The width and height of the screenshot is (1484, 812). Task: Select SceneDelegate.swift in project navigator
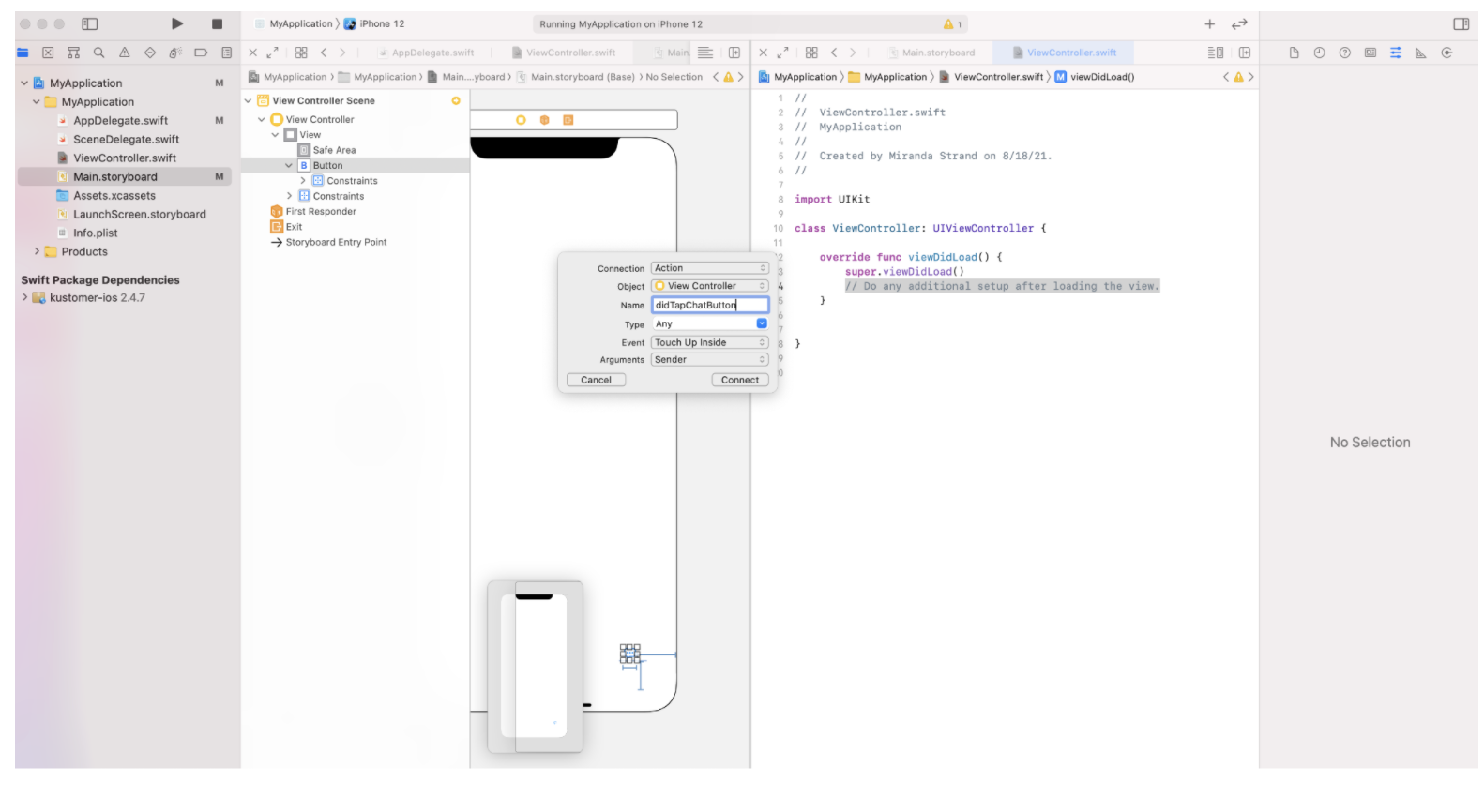point(126,139)
